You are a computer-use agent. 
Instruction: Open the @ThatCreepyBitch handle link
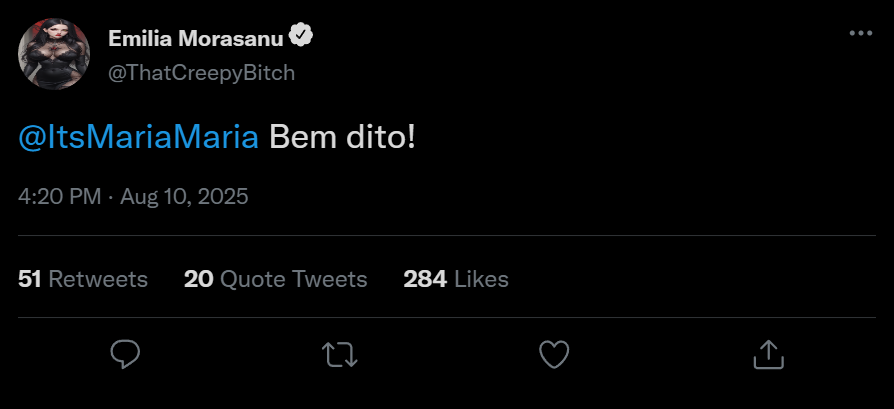201,73
